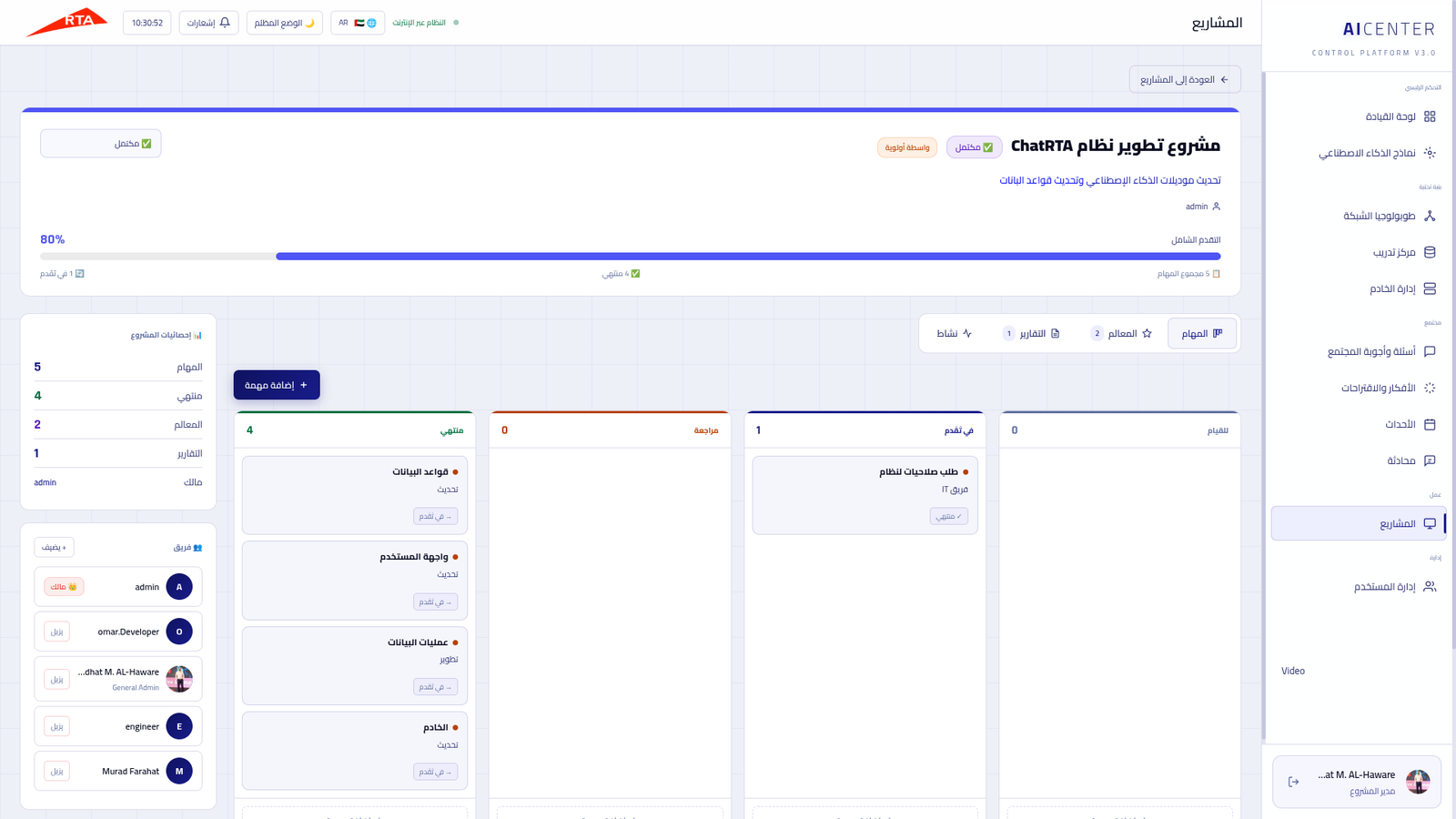Click the "منتهي" column header
The width and height of the screenshot is (1456, 819).
(355, 430)
